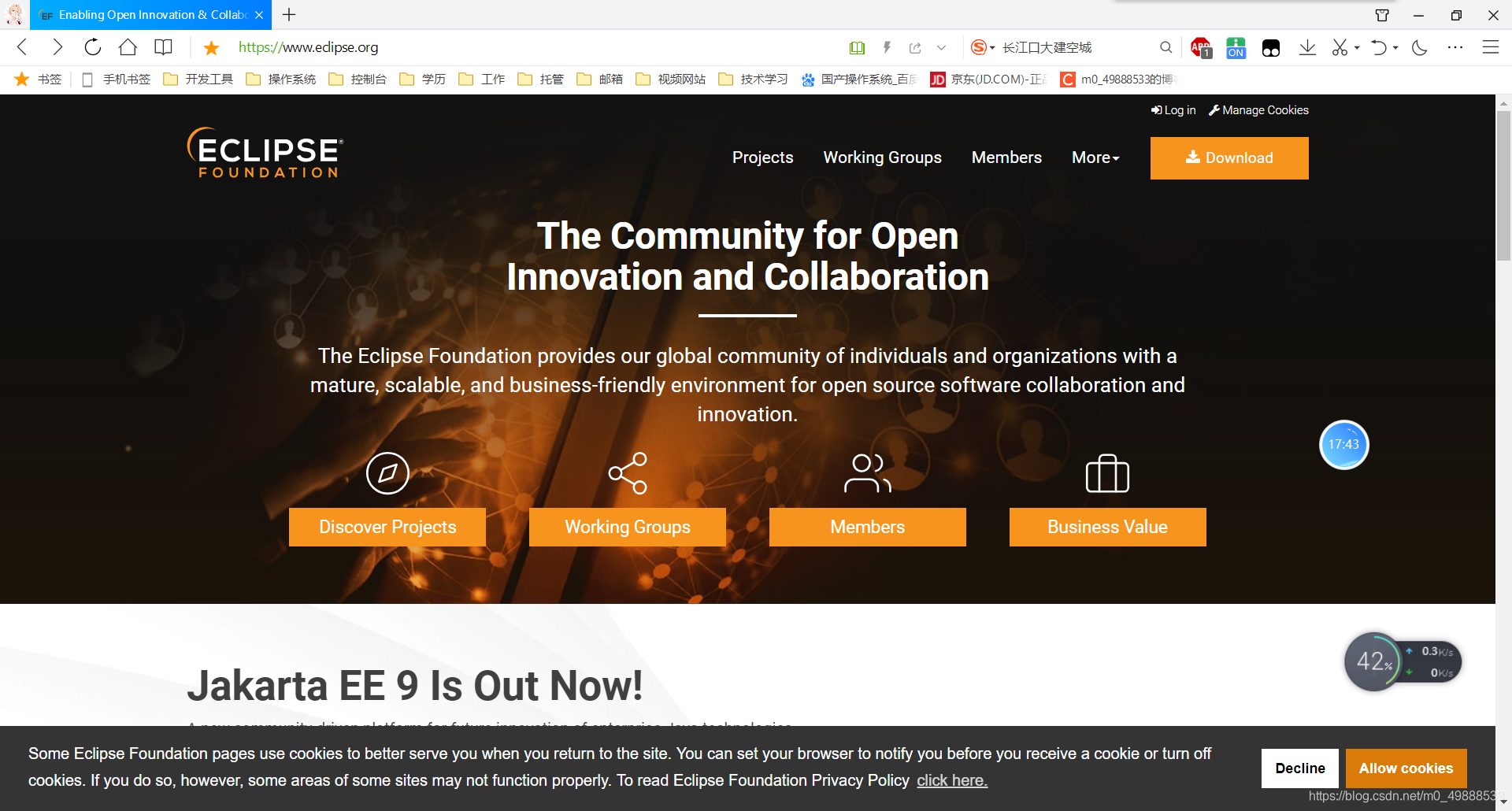
Task: Open the 技术学习 bookmark folder
Action: (754, 80)
